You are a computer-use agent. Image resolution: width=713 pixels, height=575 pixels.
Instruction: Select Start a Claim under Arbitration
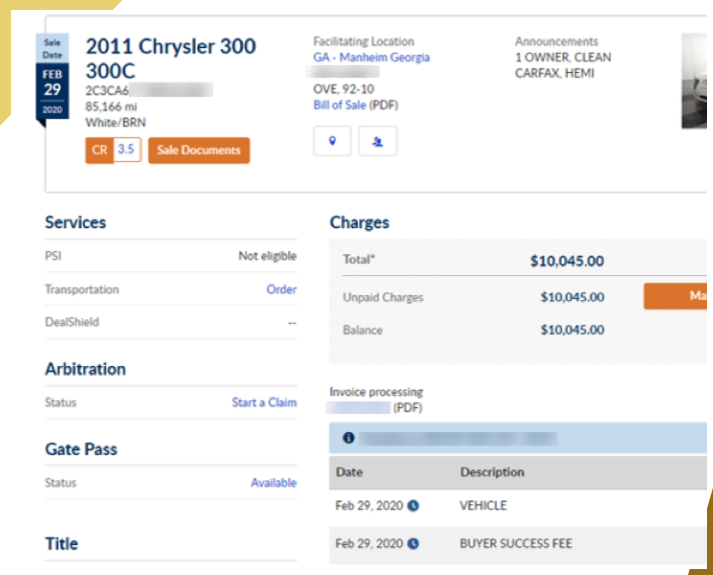tap(264, 402)
